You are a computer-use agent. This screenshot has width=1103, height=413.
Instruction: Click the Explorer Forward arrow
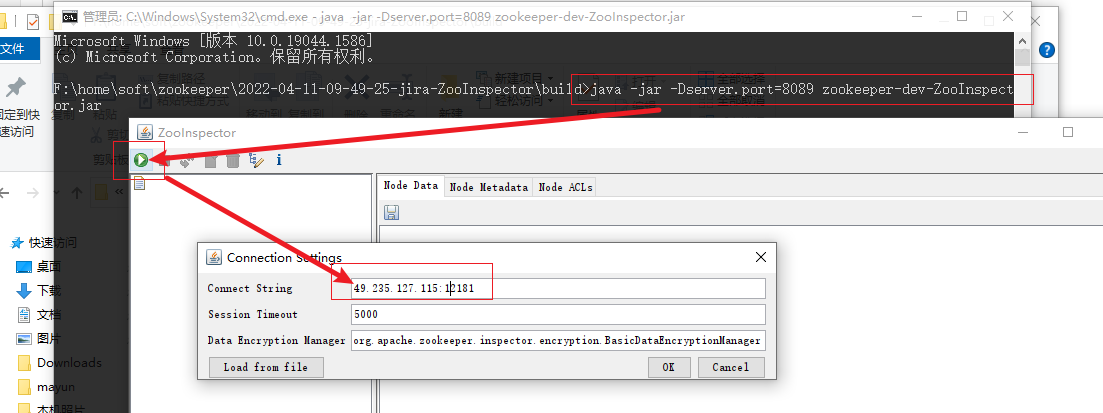32,192
